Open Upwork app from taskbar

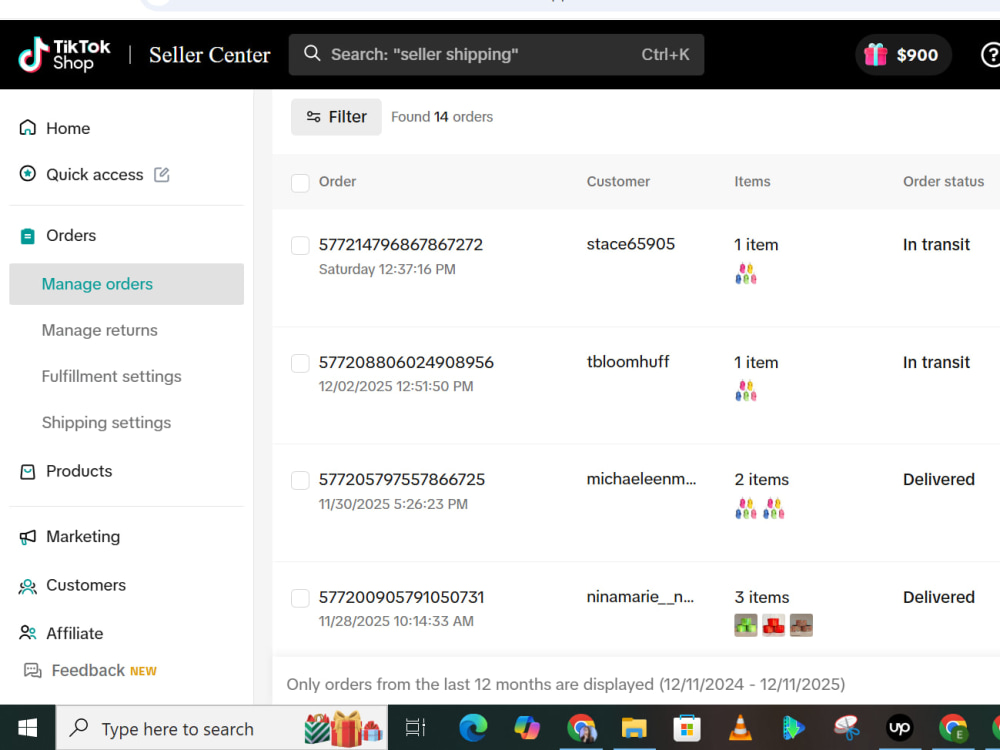click(x=900, y=728)
